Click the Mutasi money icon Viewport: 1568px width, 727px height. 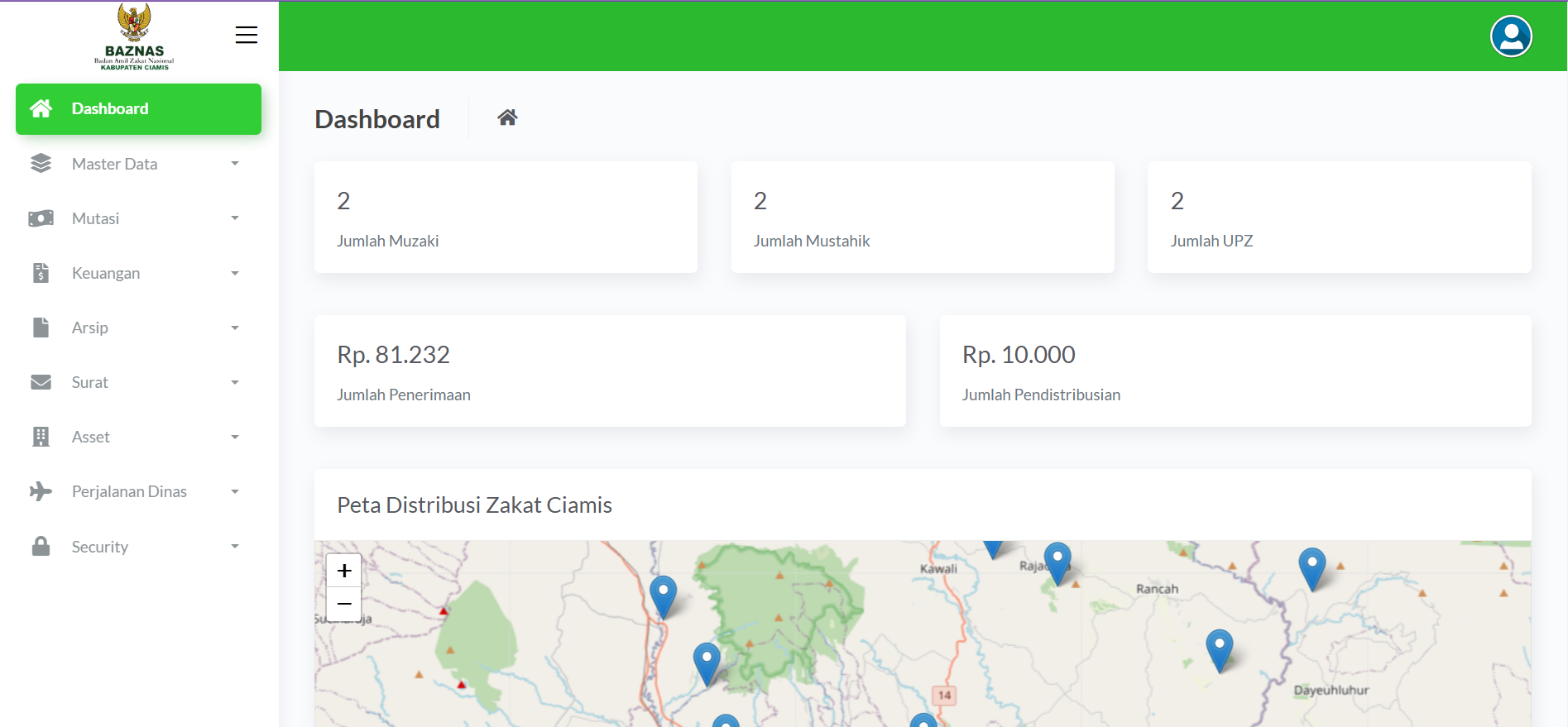coord(41,218)
